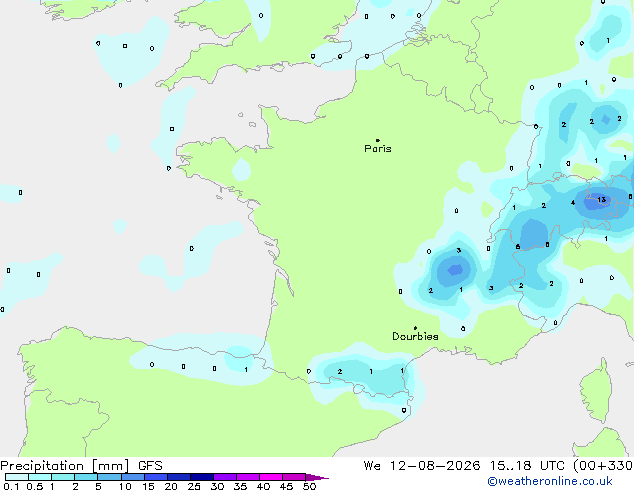Click the Paris location dot marker
Screen dimensions: 634x490
378,140
